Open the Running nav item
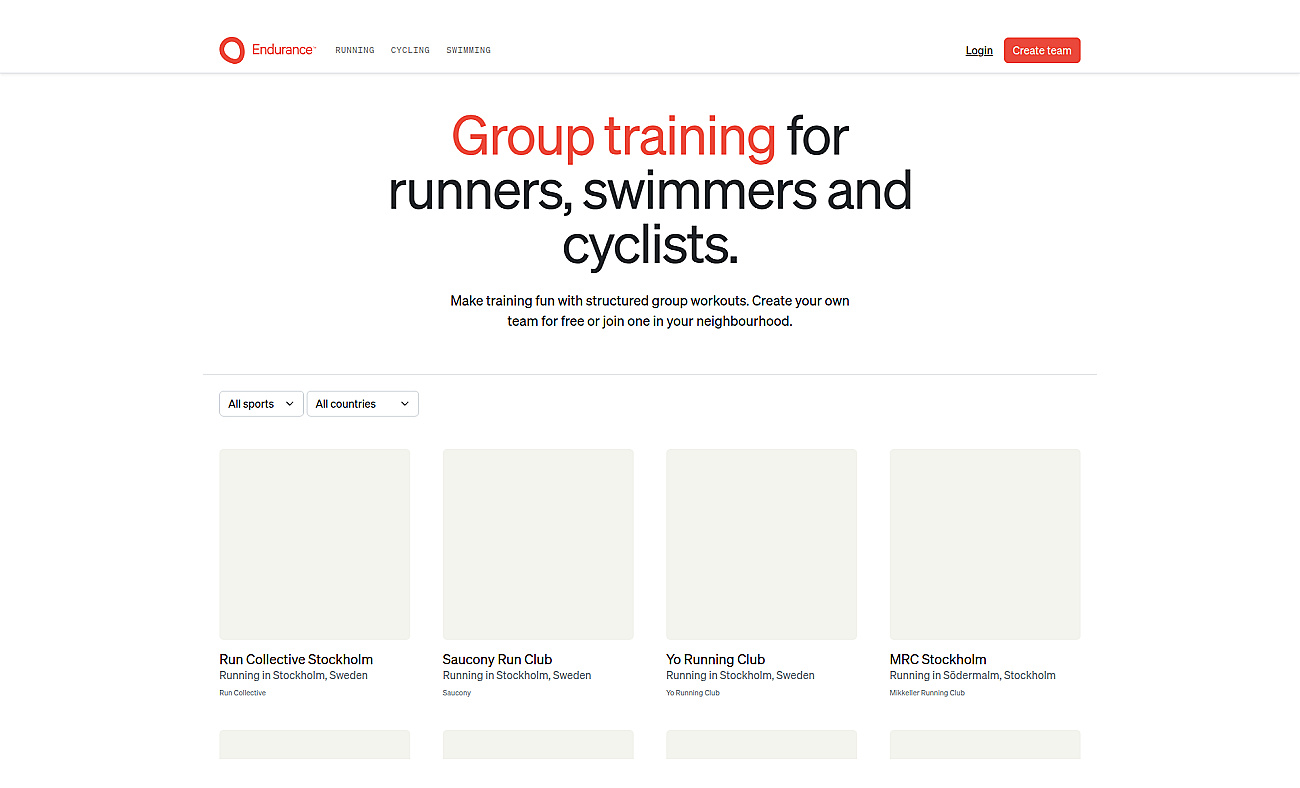 tap(355, 50)
